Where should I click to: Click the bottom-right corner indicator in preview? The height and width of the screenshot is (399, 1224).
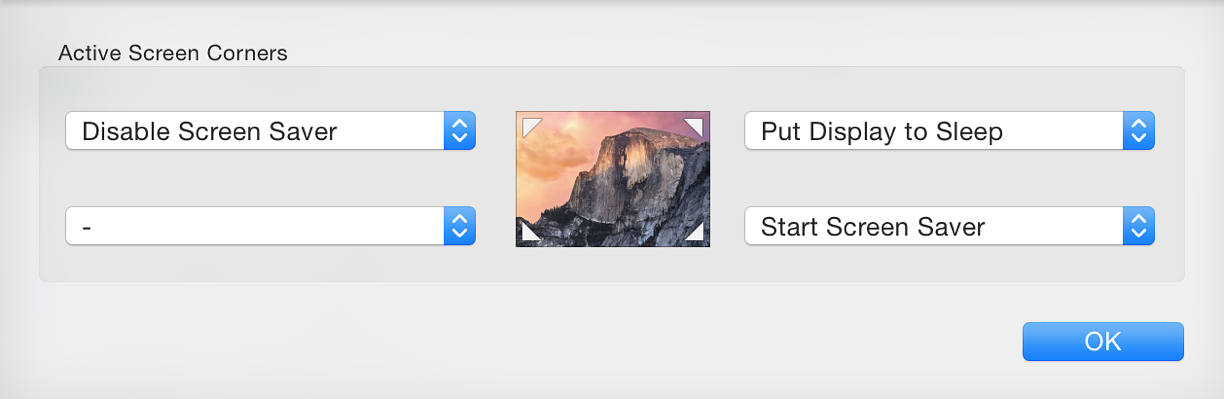click(697, 233)
